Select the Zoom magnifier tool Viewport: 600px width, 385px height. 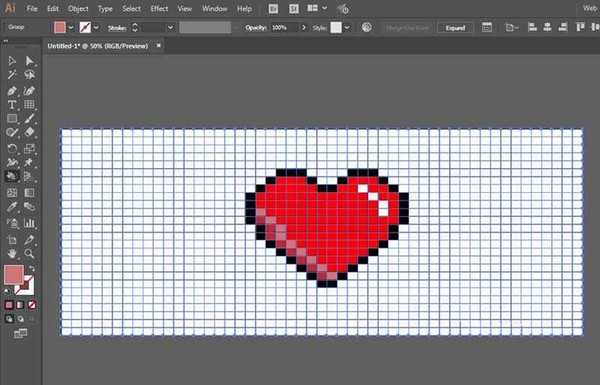pyautogui.click(x=29, y=253)
